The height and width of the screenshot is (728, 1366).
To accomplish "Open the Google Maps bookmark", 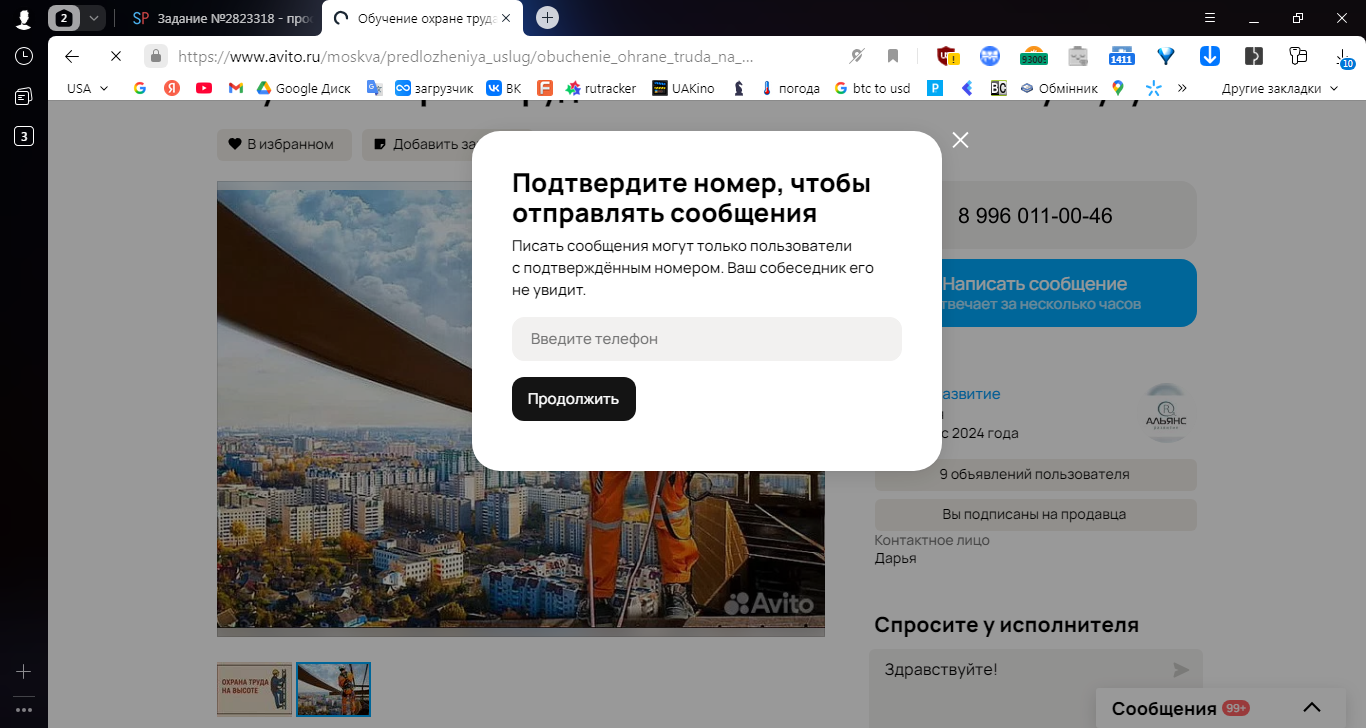I will coord(1118,88).
